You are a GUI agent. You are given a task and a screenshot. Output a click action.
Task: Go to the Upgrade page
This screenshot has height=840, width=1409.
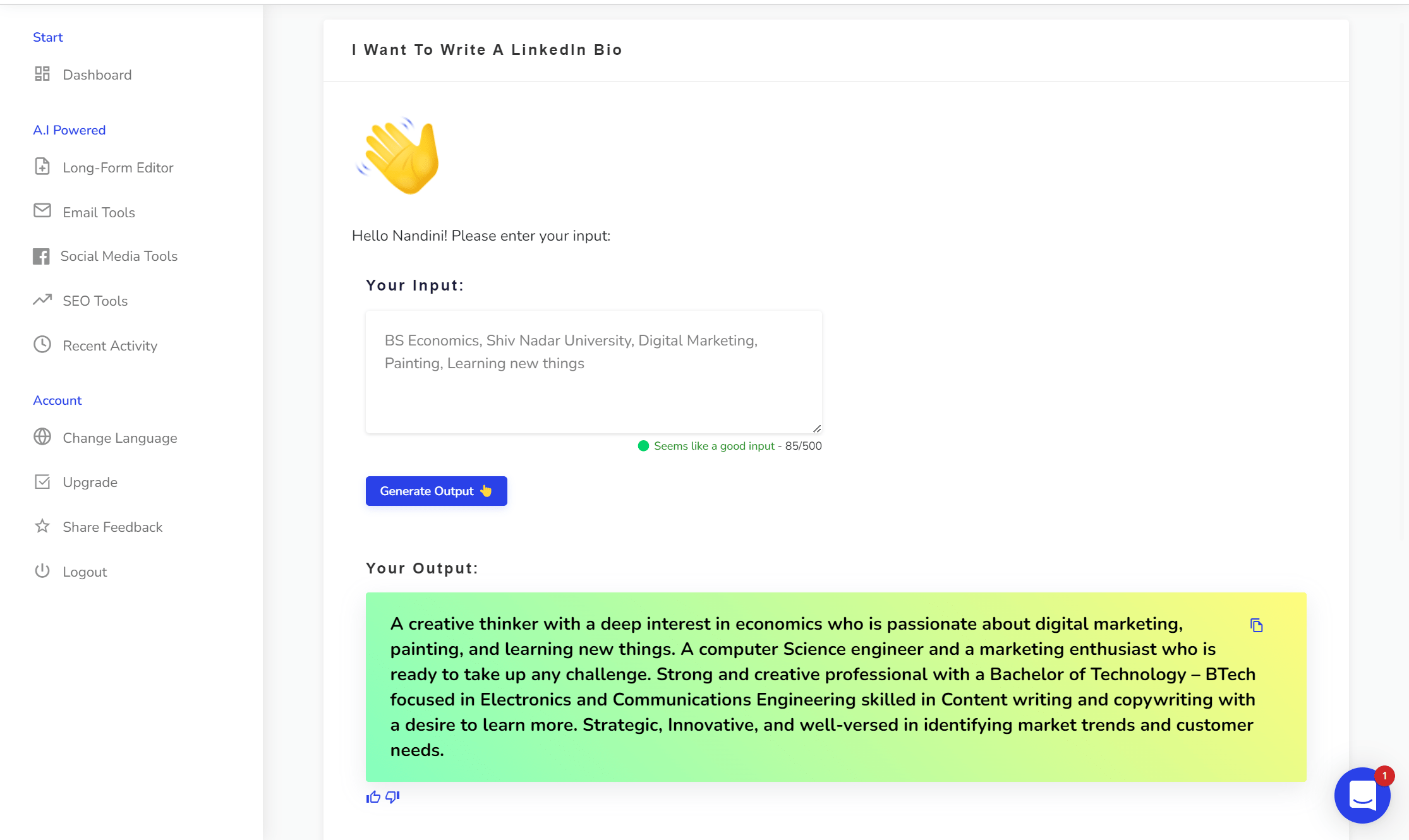coord(90,483)
